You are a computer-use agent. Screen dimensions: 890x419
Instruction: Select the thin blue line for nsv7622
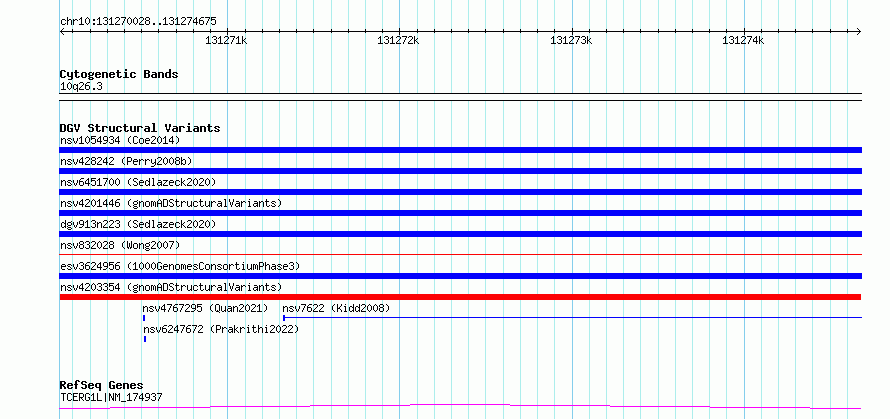tap(572, 318)
